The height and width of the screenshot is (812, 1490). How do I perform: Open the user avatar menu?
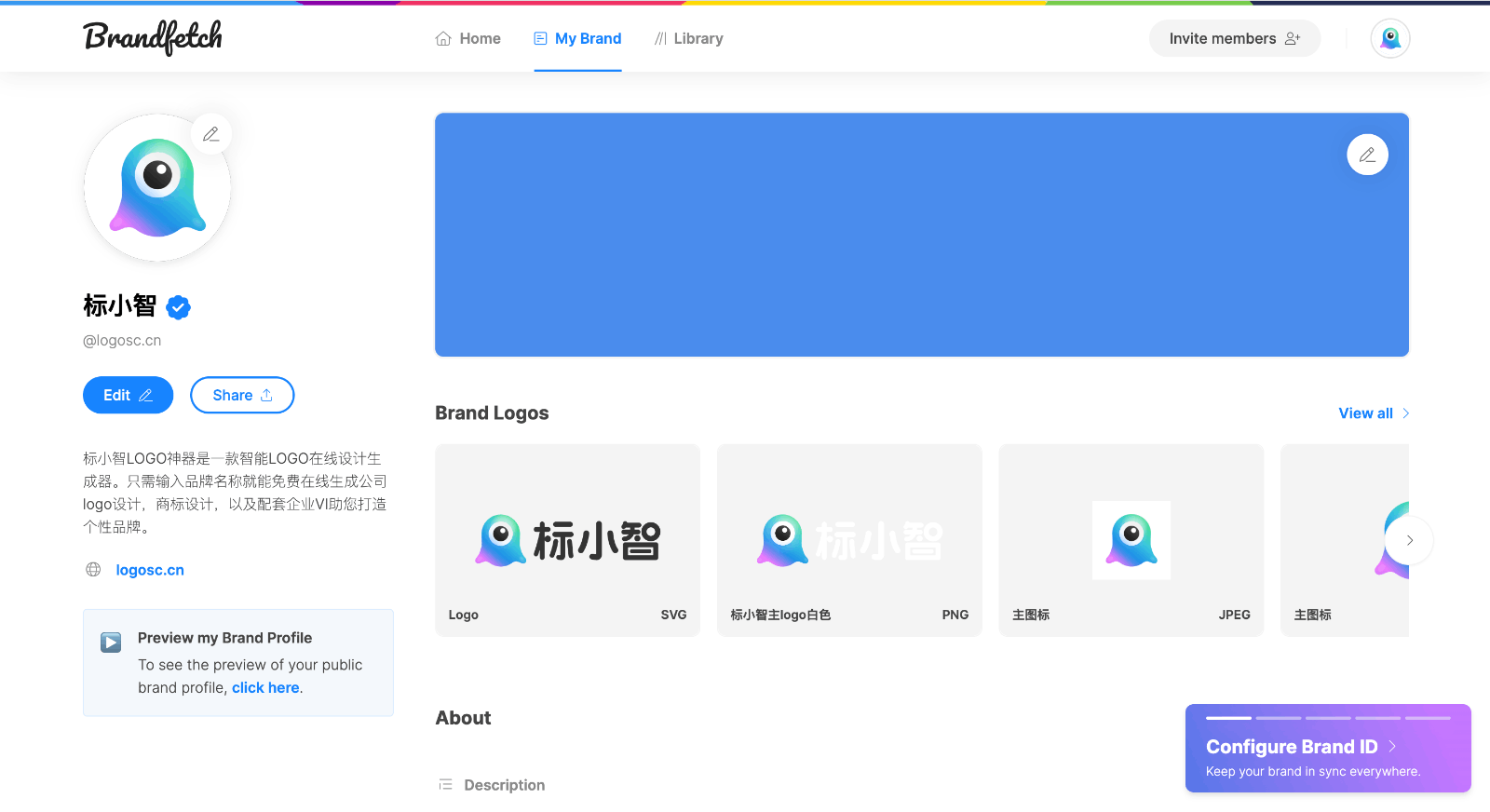click(x=1390, y=38)
